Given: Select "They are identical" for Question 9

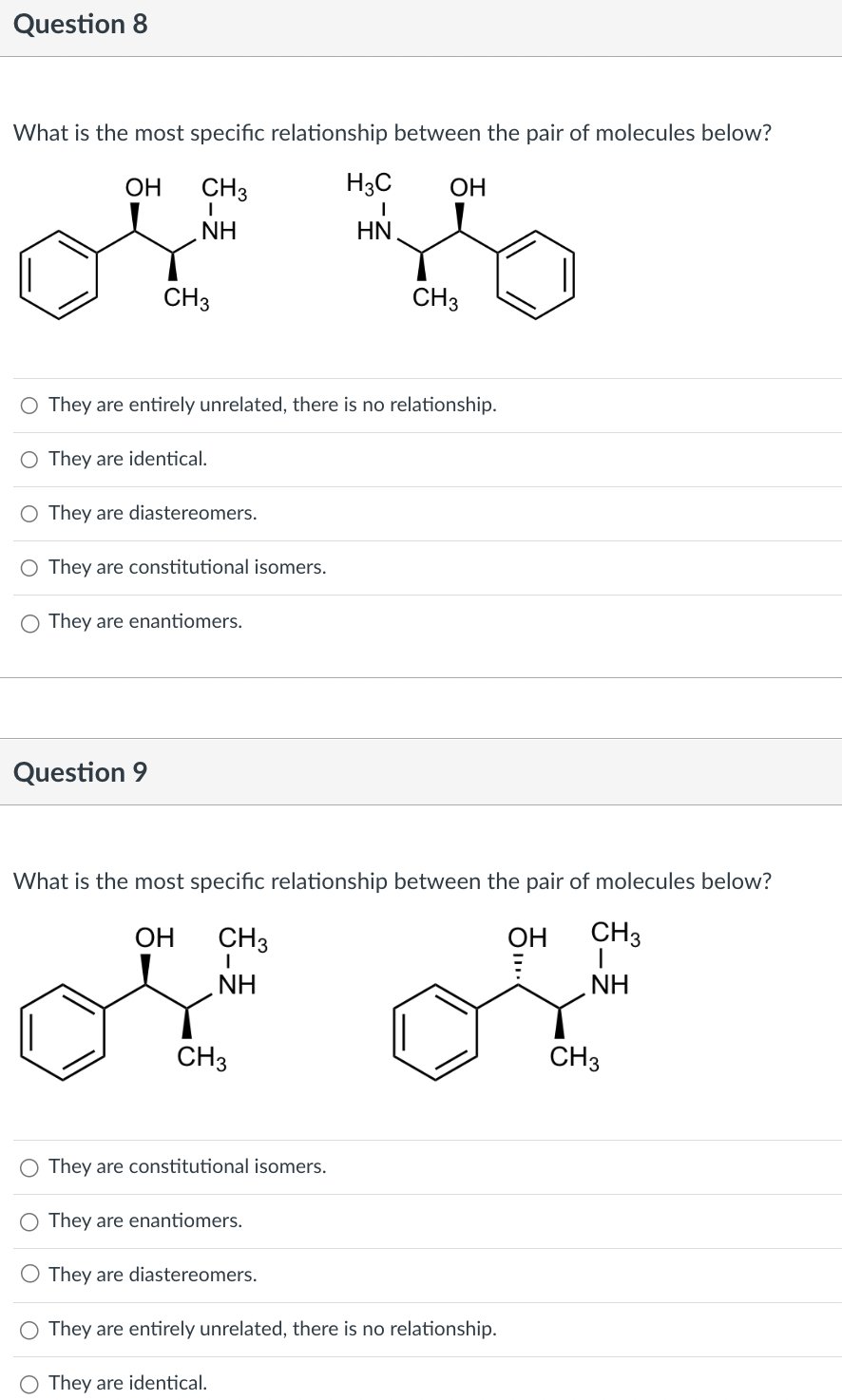Looking at the screenshot, I should coord(29,1383).
